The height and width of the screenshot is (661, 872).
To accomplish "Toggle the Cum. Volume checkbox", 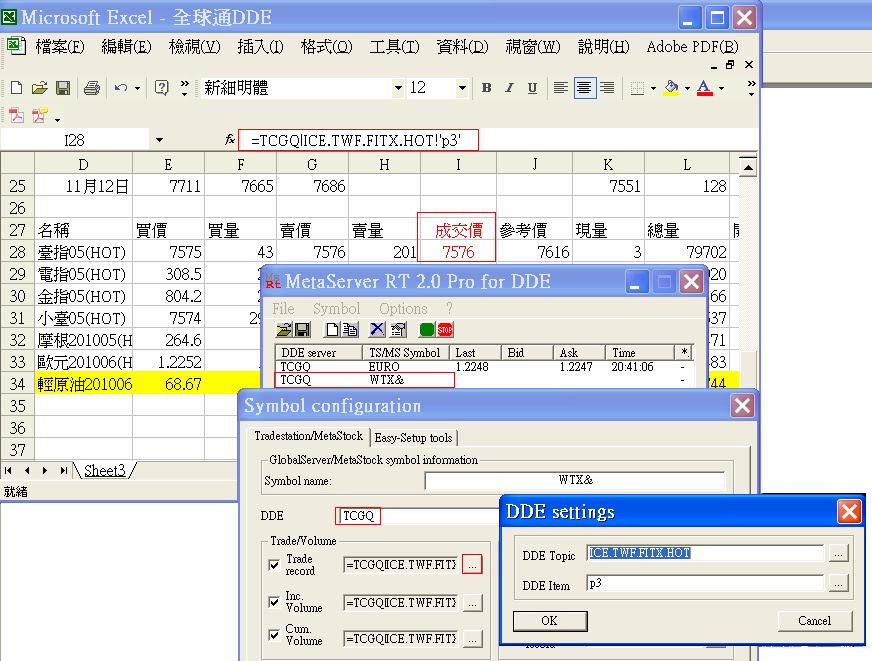I will click(274, 635).
